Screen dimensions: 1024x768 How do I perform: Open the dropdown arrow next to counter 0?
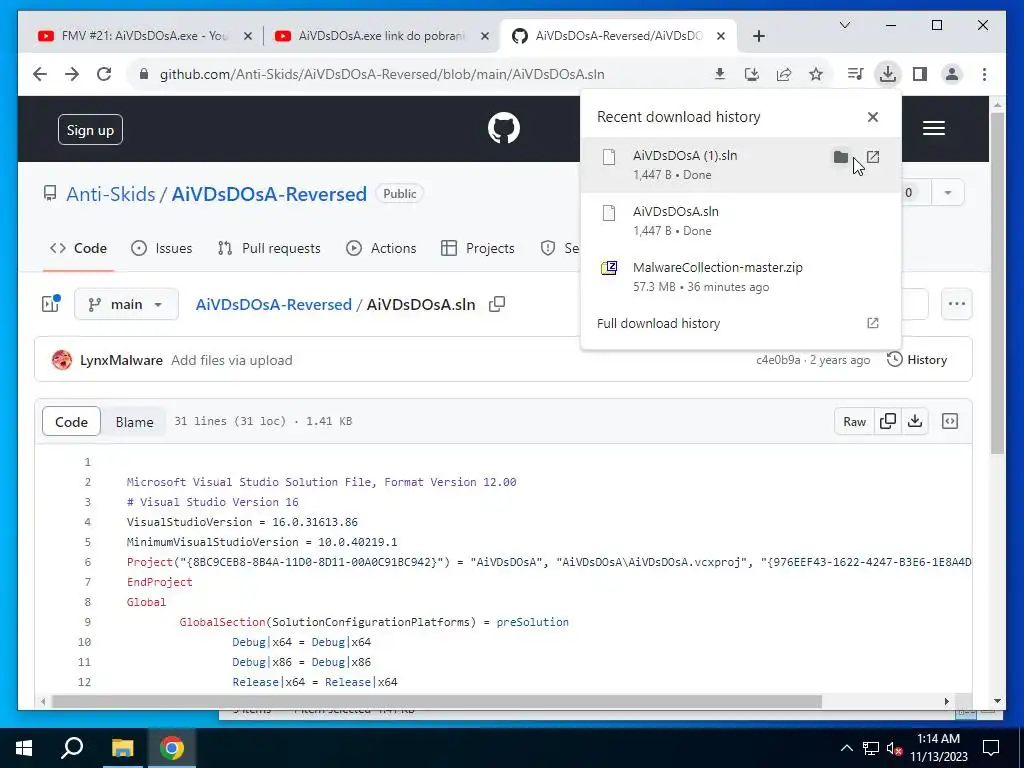948,193
